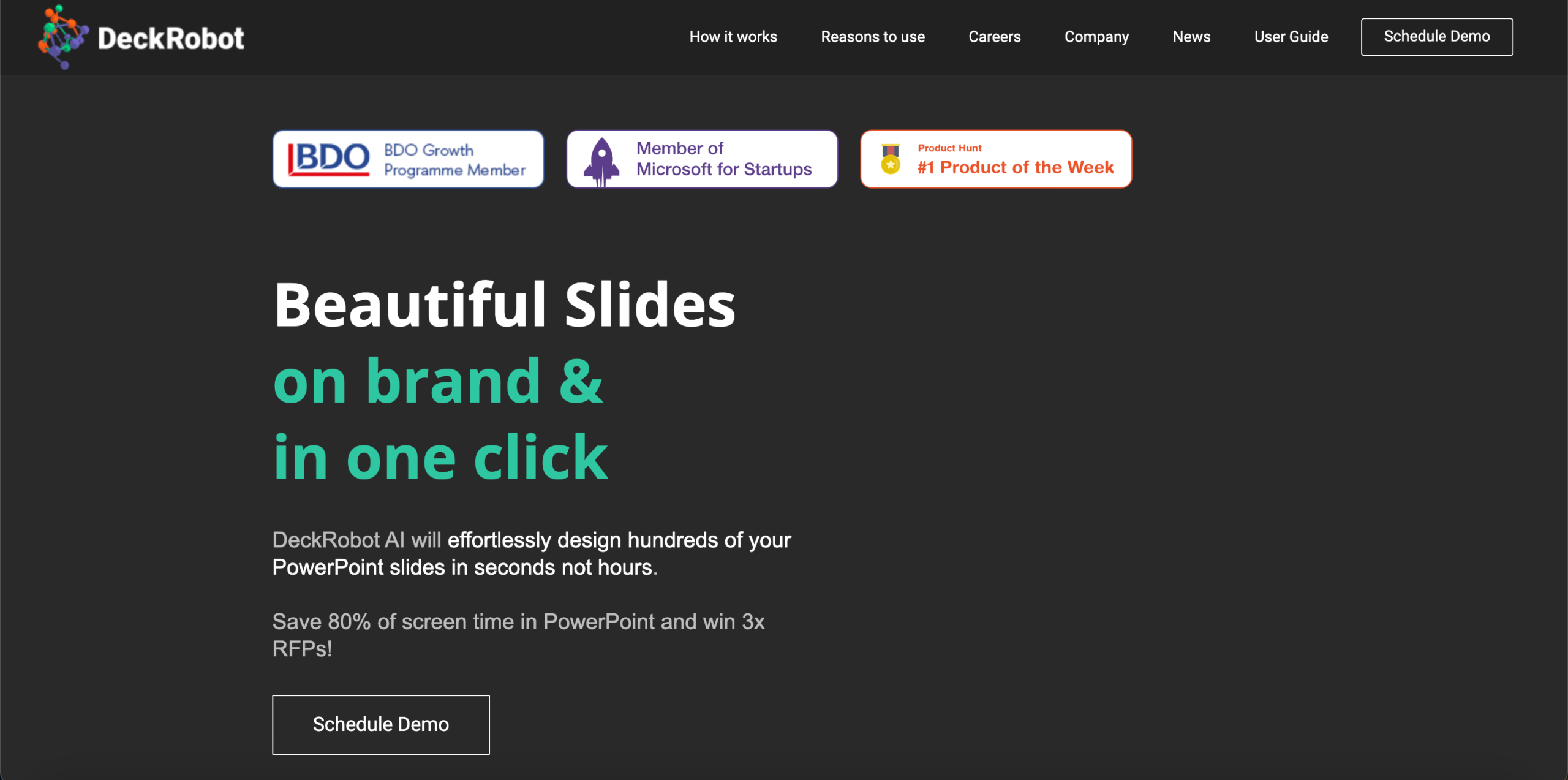Viewport: 1568px width, 780px height.
Task: Click the DeckRobot molecule logo icon
Action: tap(62, 37)
